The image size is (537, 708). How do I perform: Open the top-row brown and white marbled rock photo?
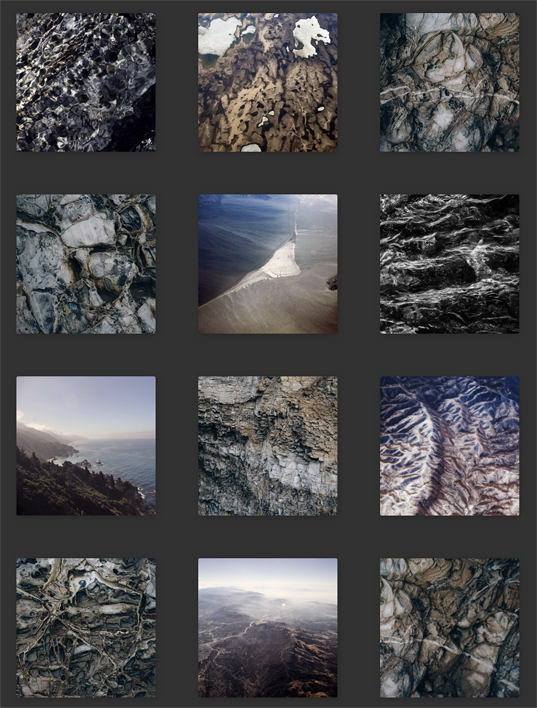449,82
